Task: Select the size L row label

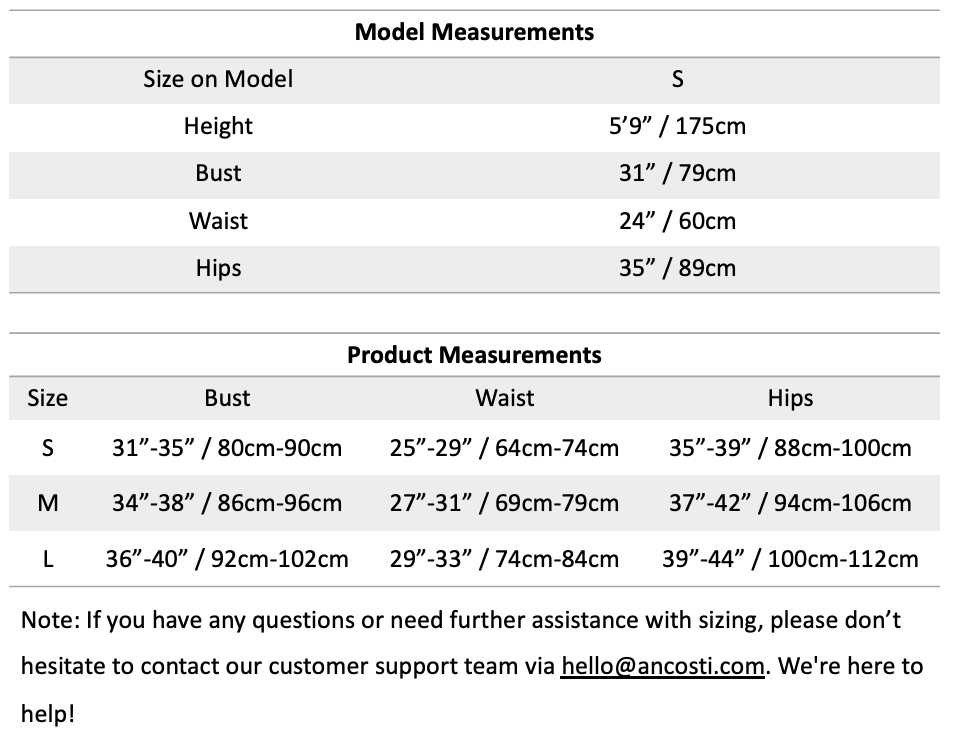Action: tap(47, 559)
